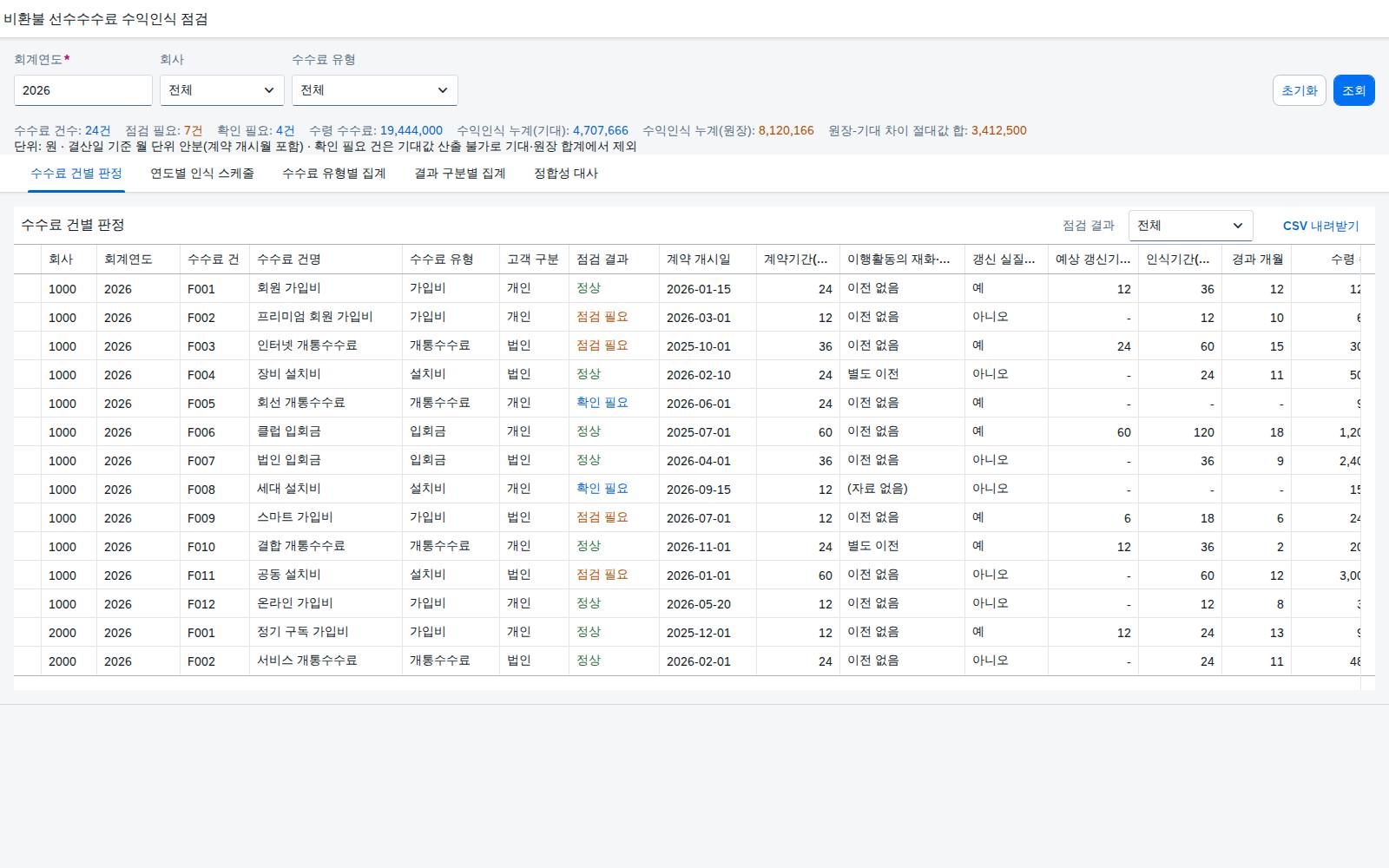Screen dimensions: 1389x868
Task: Click 점검 필요 status in 공동 설치비 row
Action: tap(602, 575)
